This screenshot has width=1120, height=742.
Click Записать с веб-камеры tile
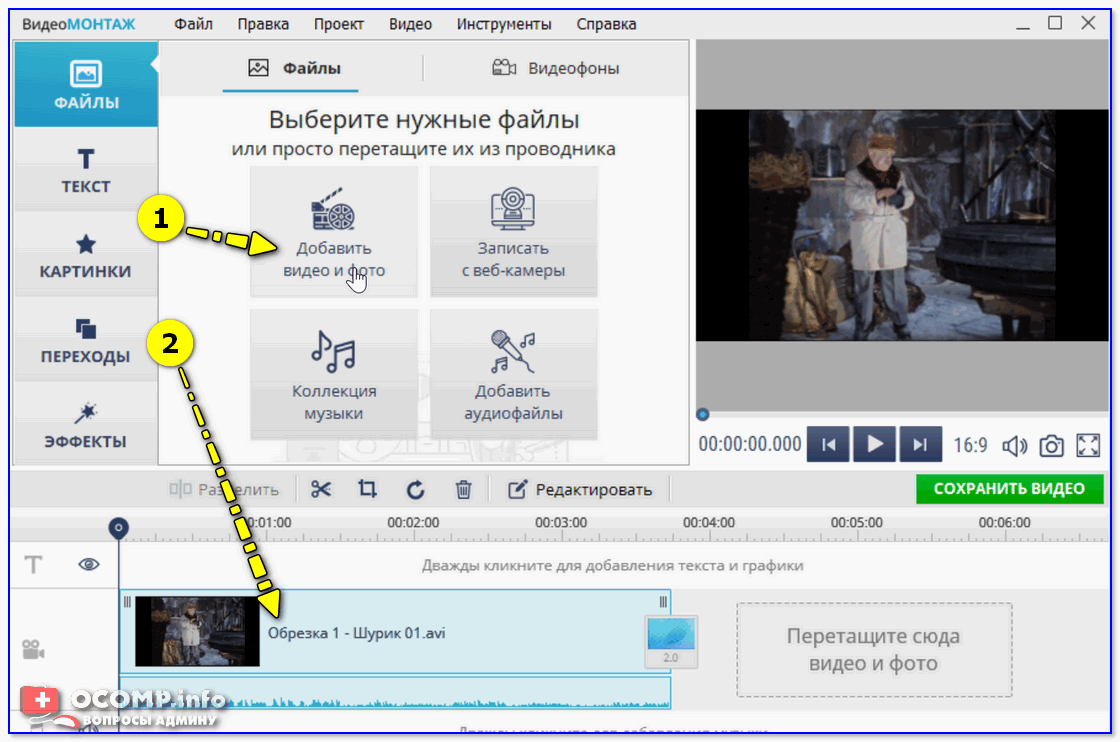514,231
